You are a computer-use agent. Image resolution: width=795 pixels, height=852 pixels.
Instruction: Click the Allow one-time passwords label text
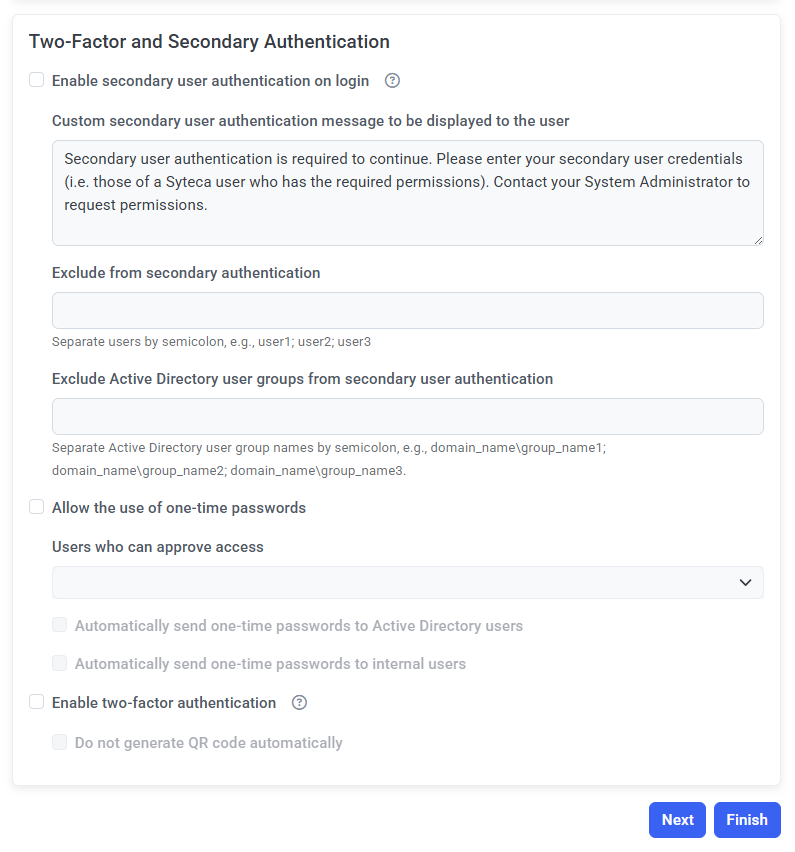[179, 508]
